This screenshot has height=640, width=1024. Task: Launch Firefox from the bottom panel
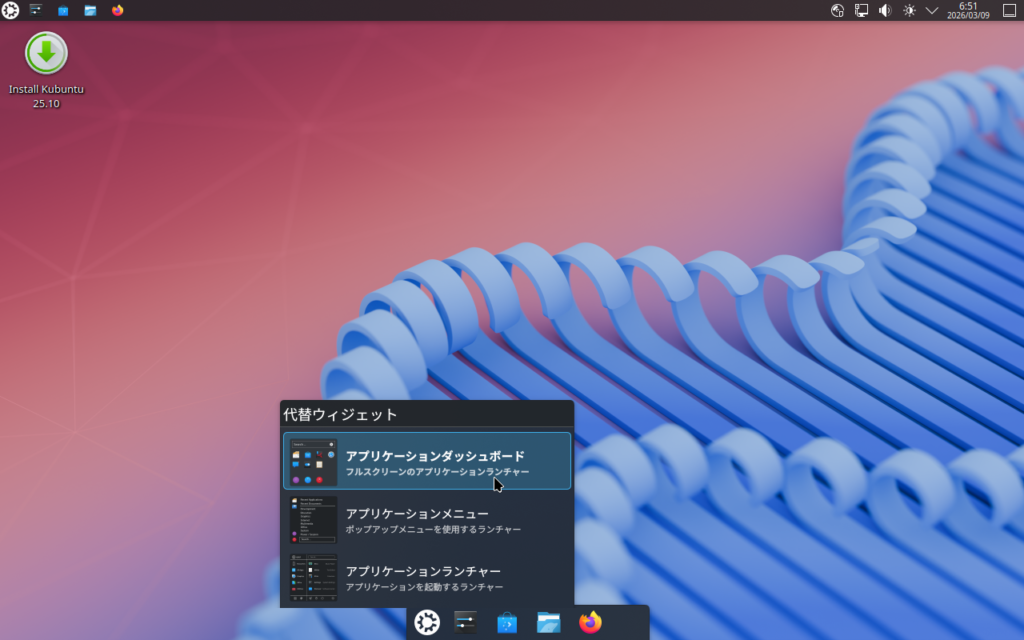click(x=590, y=622)
